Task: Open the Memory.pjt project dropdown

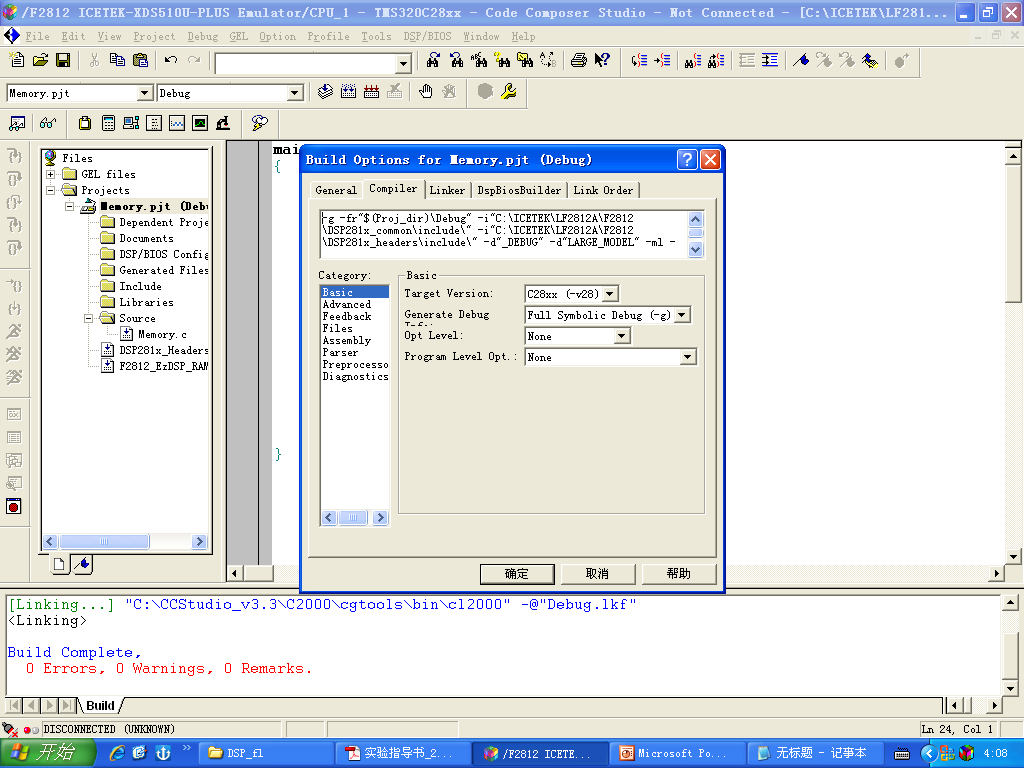Action: 145,93
